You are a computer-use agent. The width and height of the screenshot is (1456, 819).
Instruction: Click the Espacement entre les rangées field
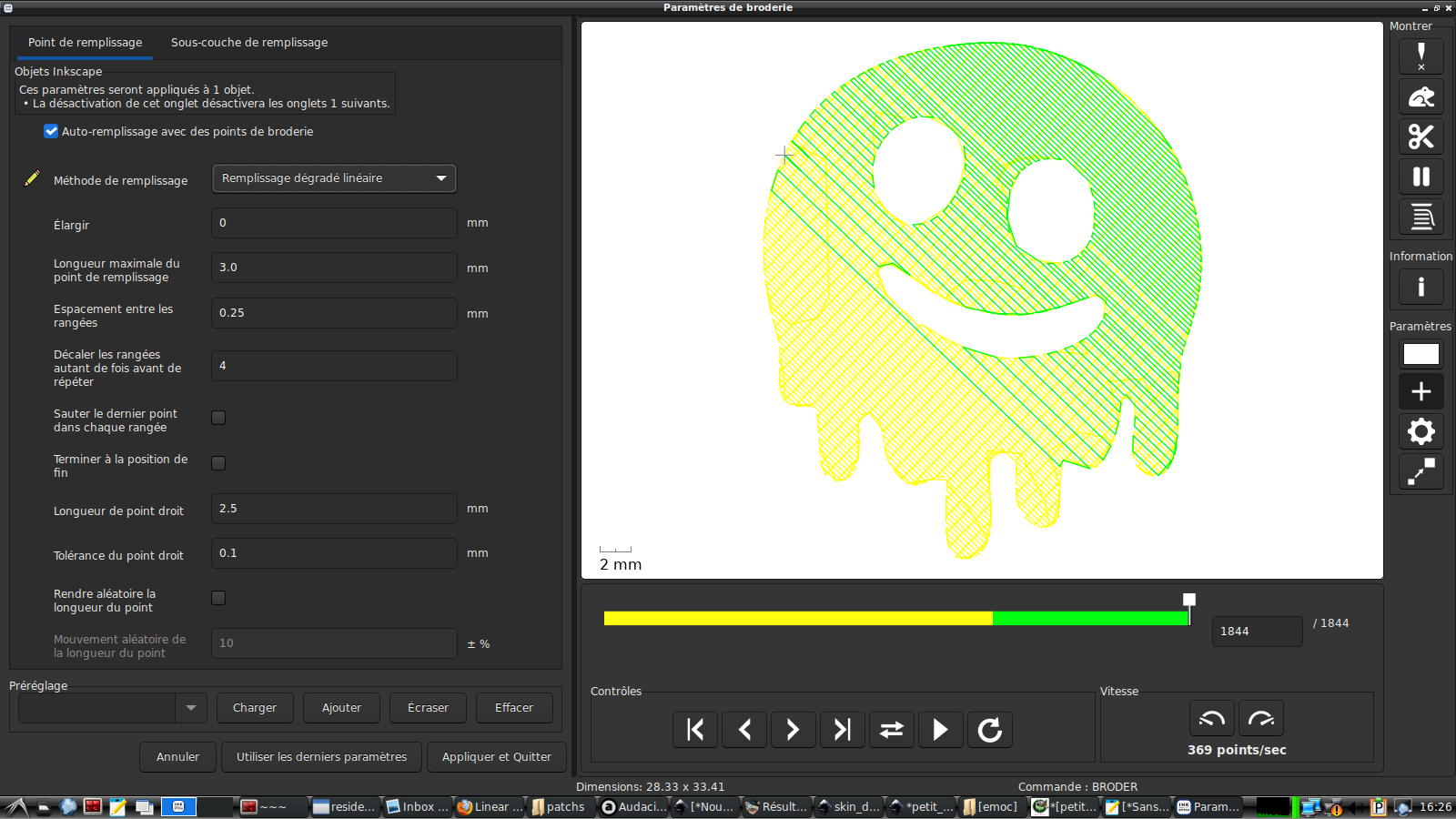click(x=334, y=313)
